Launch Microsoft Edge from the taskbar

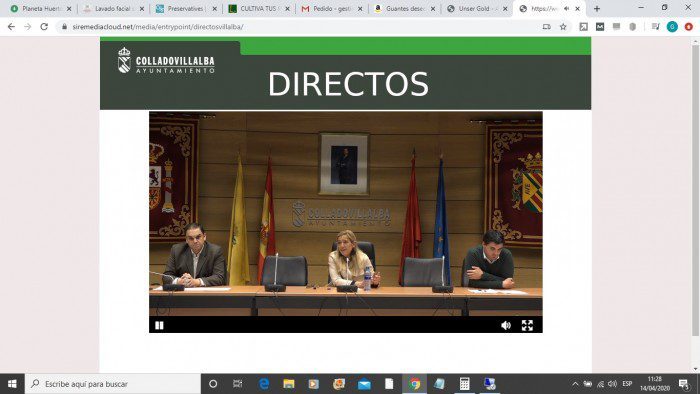[x=264, y=384]
